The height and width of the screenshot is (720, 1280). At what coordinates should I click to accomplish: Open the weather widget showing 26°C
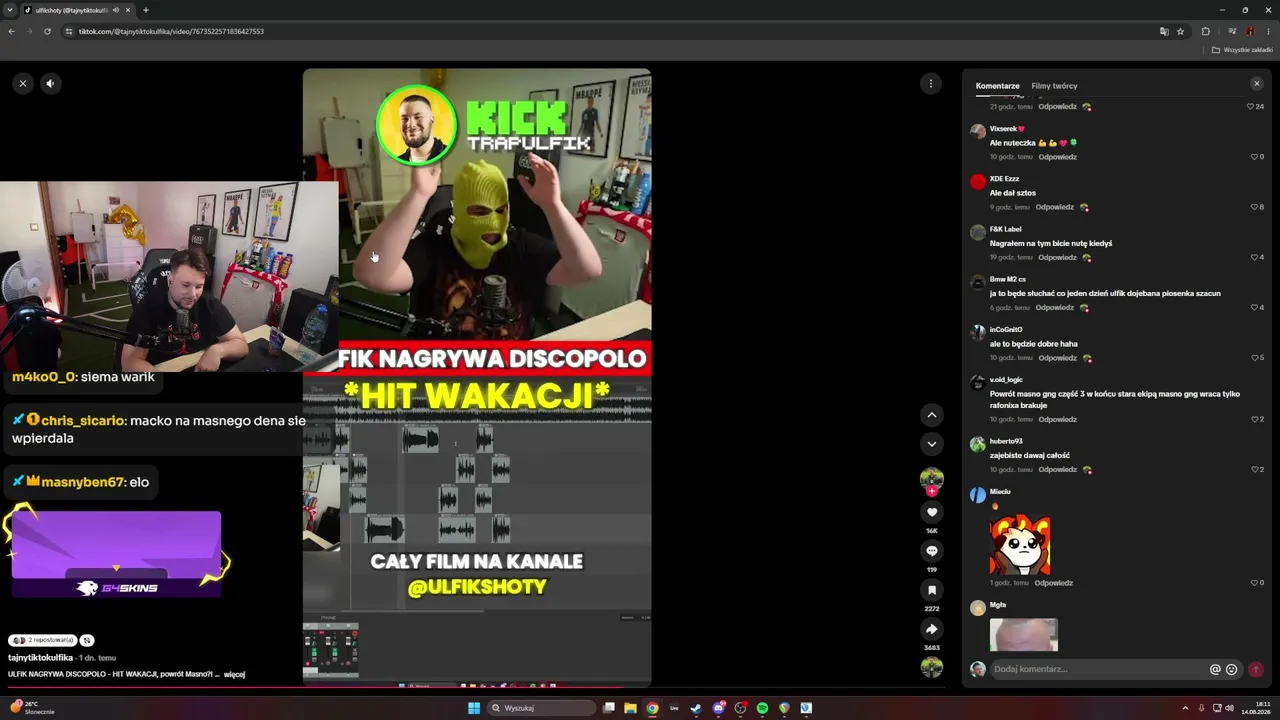pyautogui.click(x=33, y=708)
